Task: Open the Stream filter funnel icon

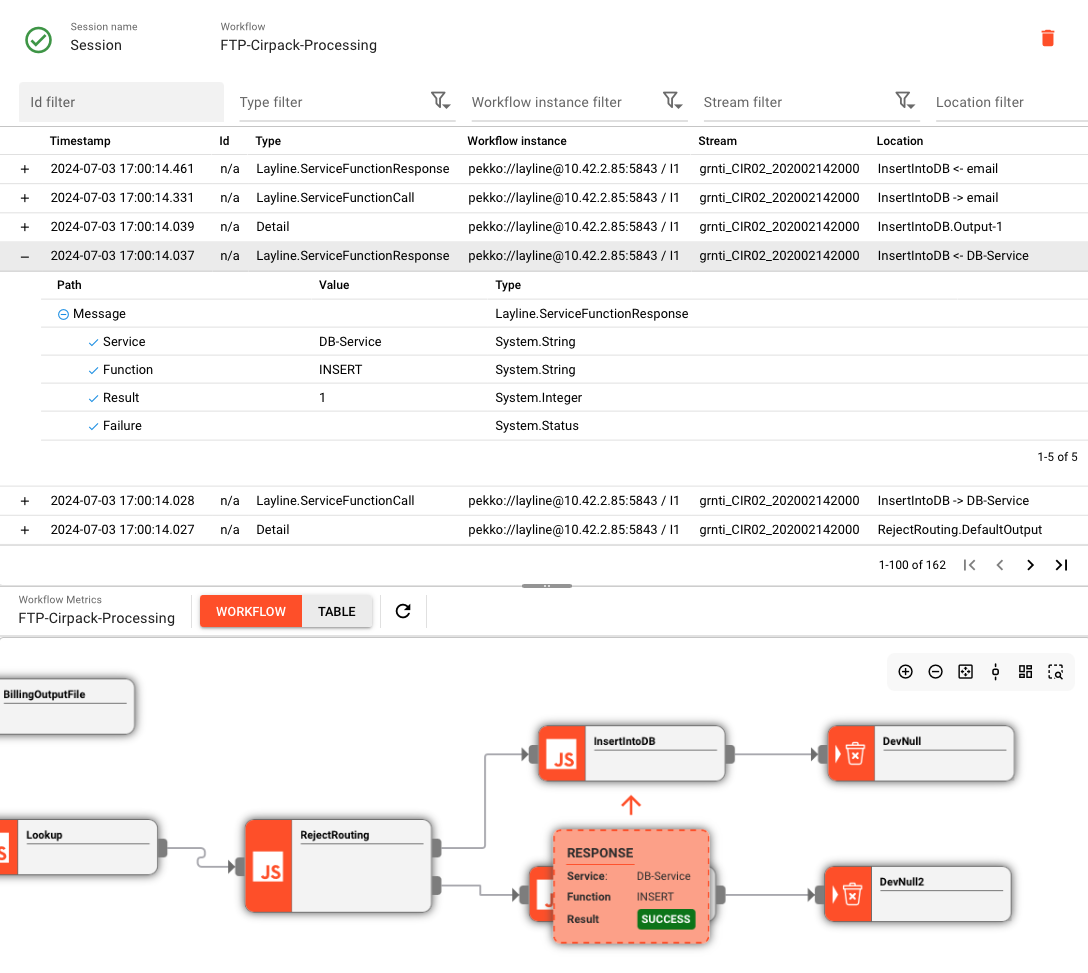Action: click(904, 101)
